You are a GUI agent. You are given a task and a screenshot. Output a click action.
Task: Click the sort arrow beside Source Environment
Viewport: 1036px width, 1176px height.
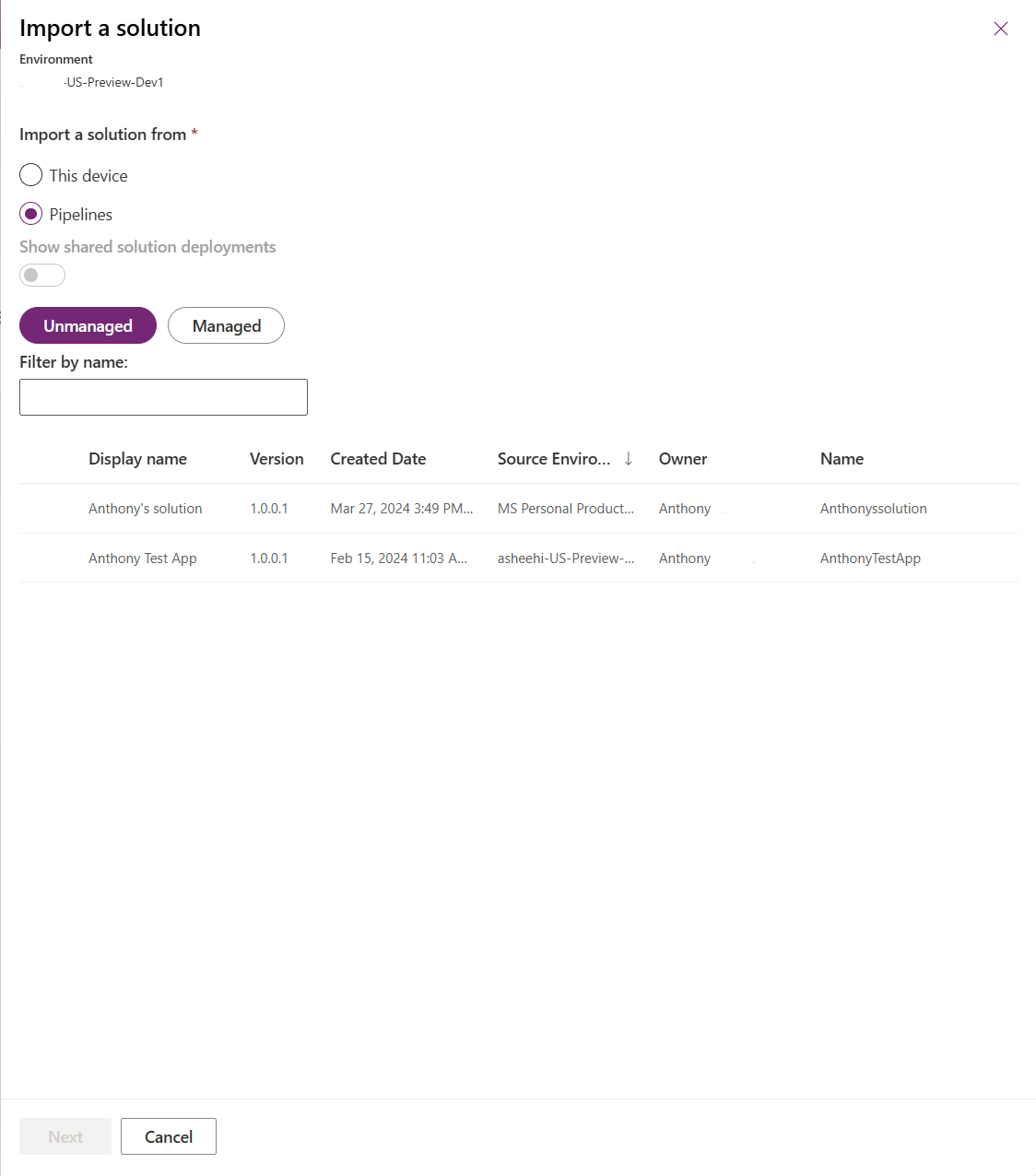coord(629,459)
